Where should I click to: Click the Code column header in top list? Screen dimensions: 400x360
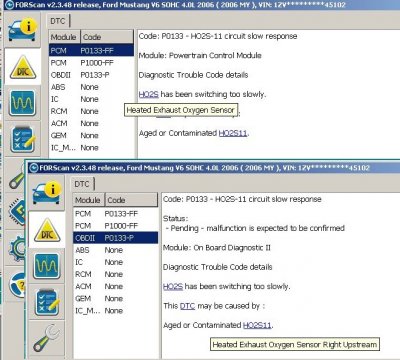[x=107, y=37]
